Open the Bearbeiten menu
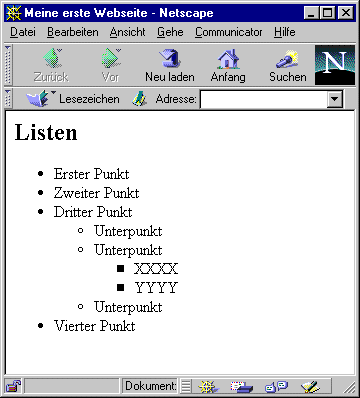360x398 pixels. pos(73,32)
